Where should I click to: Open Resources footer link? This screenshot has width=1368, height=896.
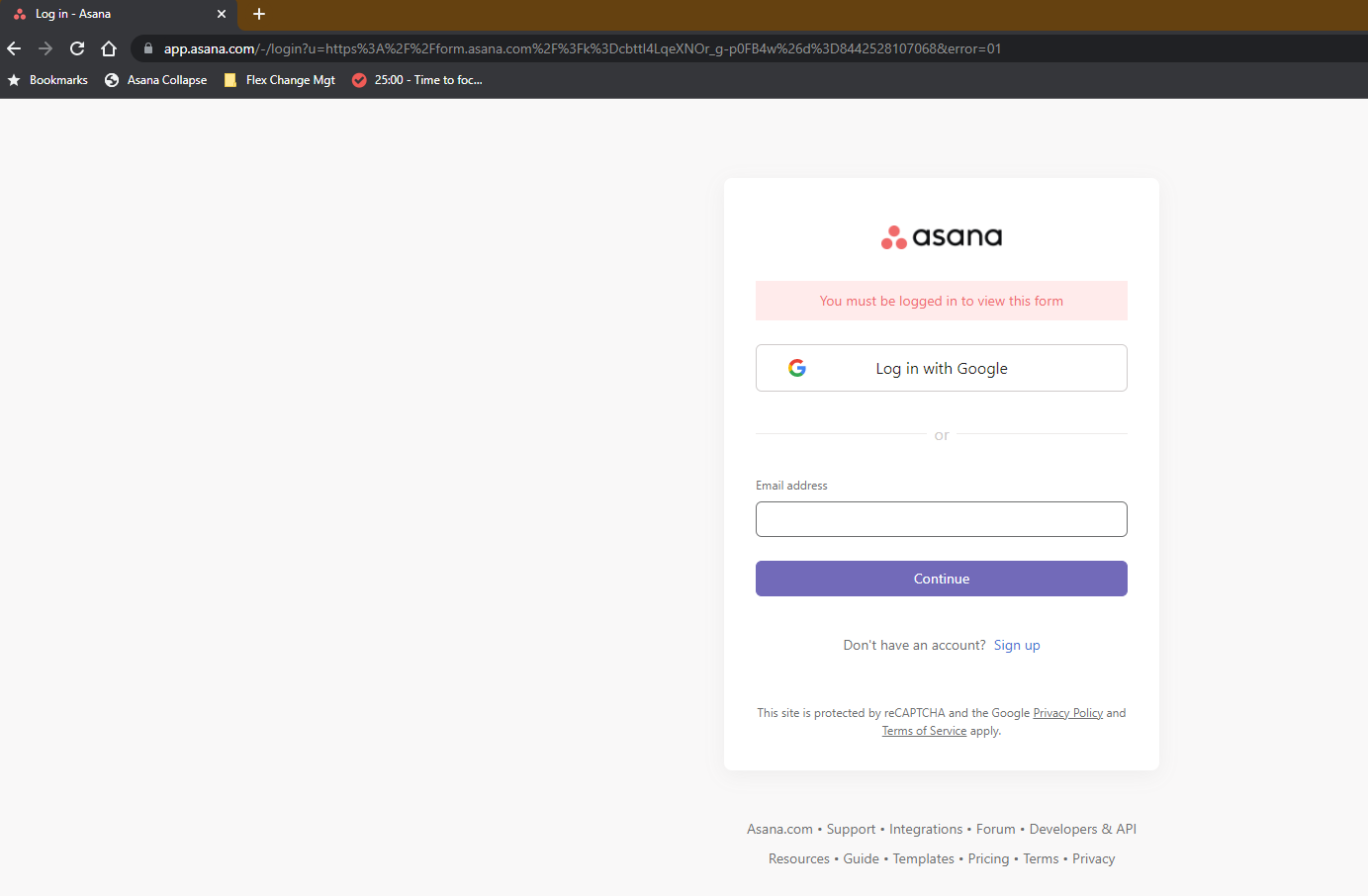point(799,858)
